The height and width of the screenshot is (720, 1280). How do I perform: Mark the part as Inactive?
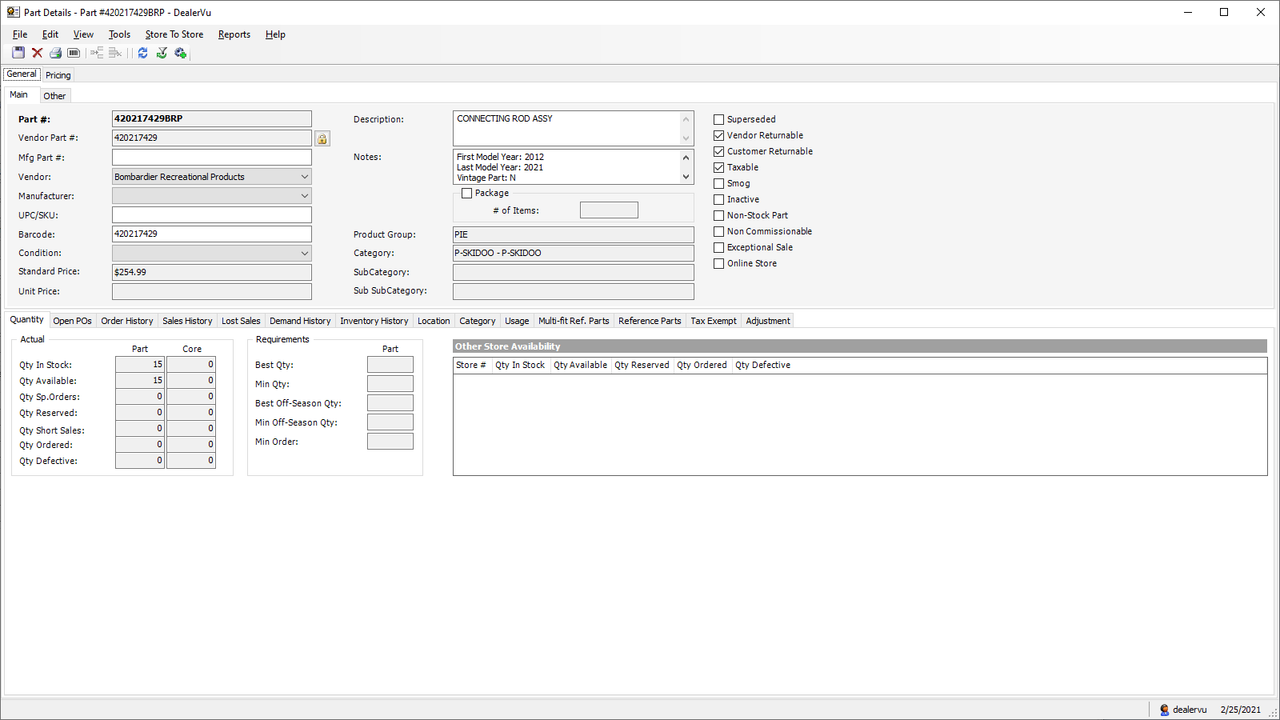(719, 199)
